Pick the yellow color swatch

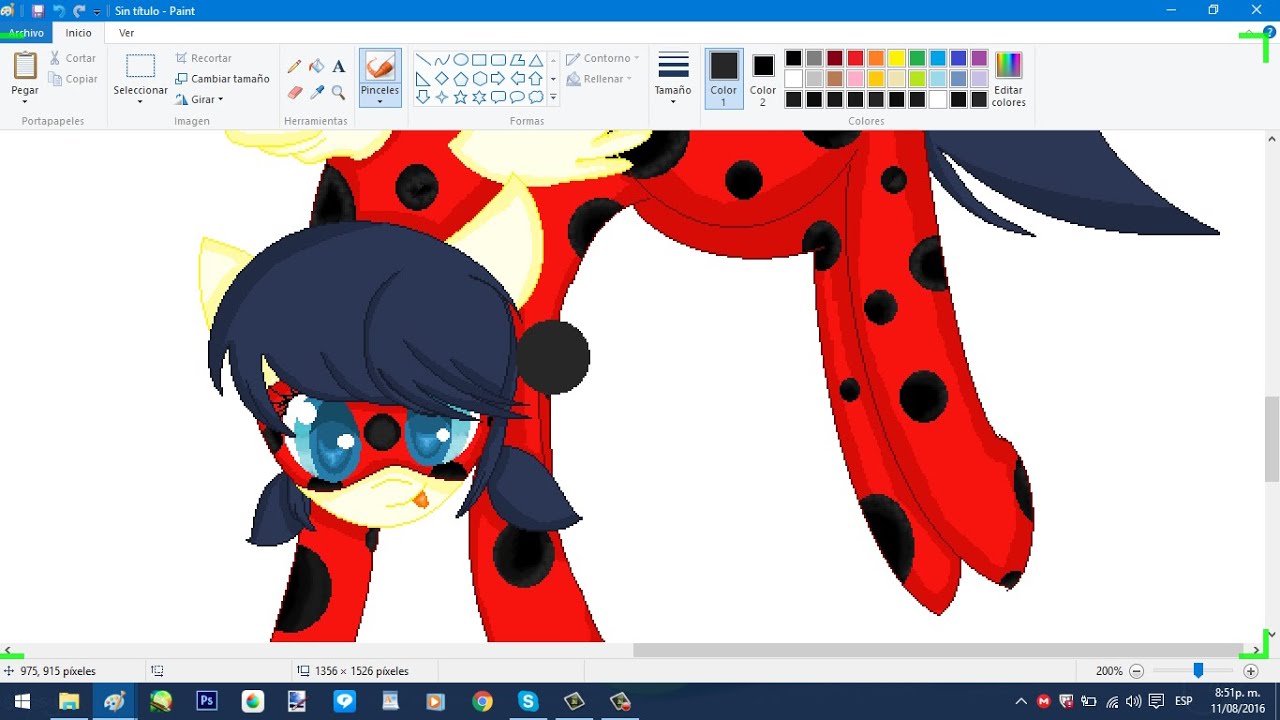[897, 58]
